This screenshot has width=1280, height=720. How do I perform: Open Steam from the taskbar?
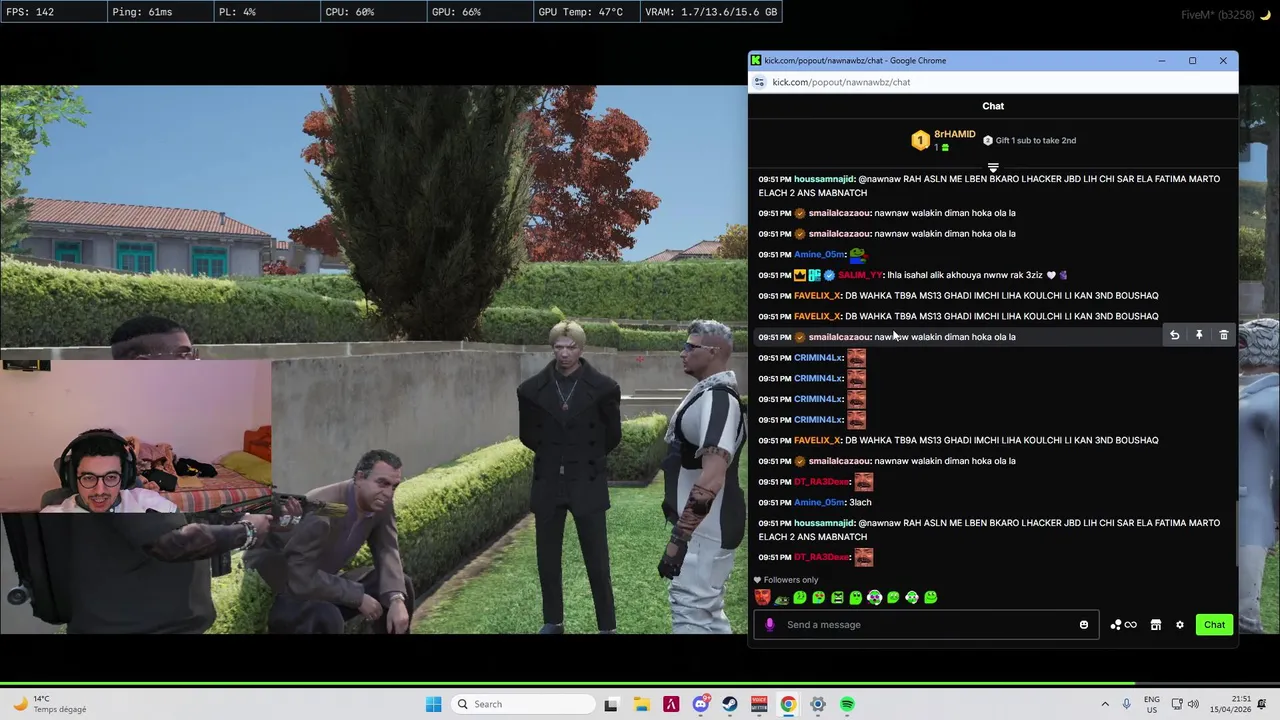click(x=729, y=704)
